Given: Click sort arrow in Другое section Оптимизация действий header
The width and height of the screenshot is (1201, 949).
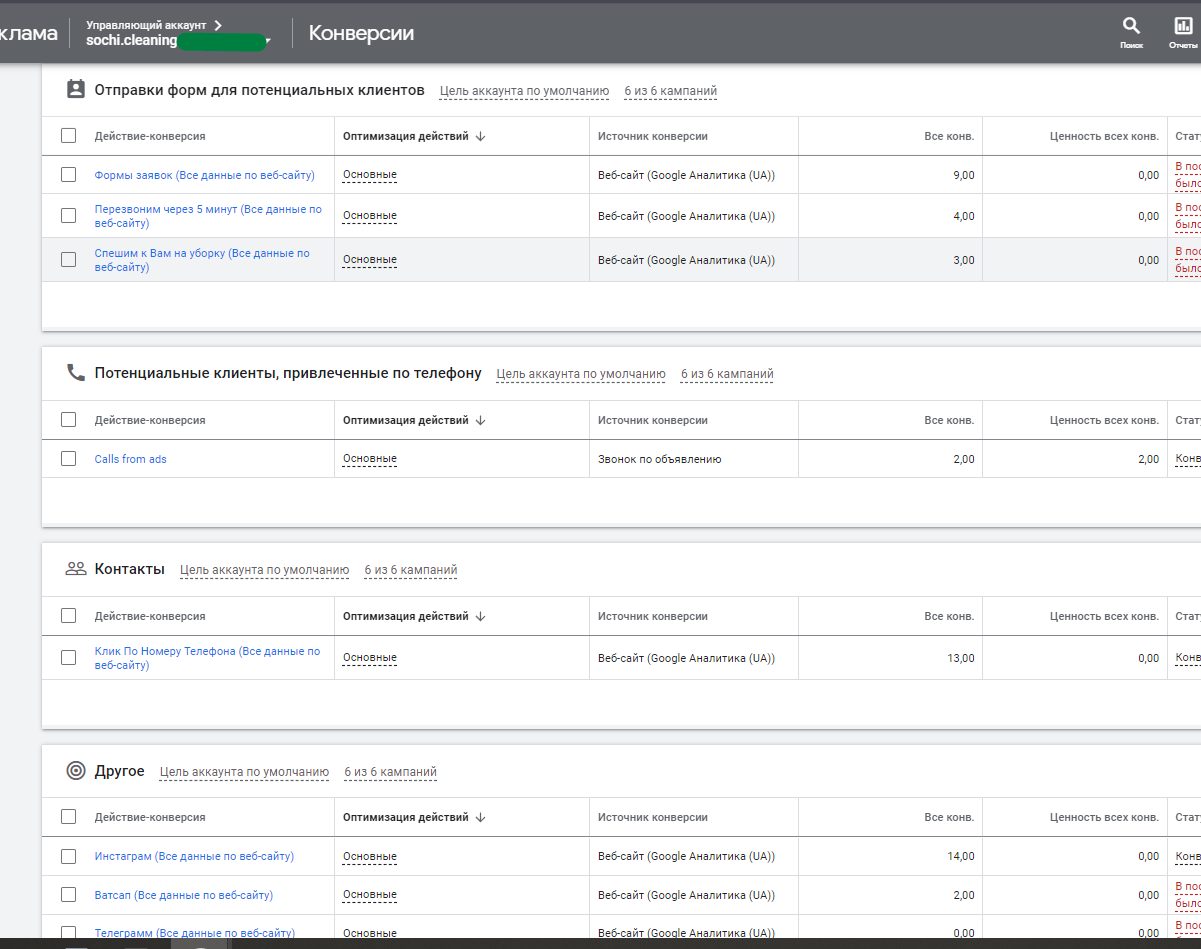Looking at the screenshot, I should click(480, 817).
